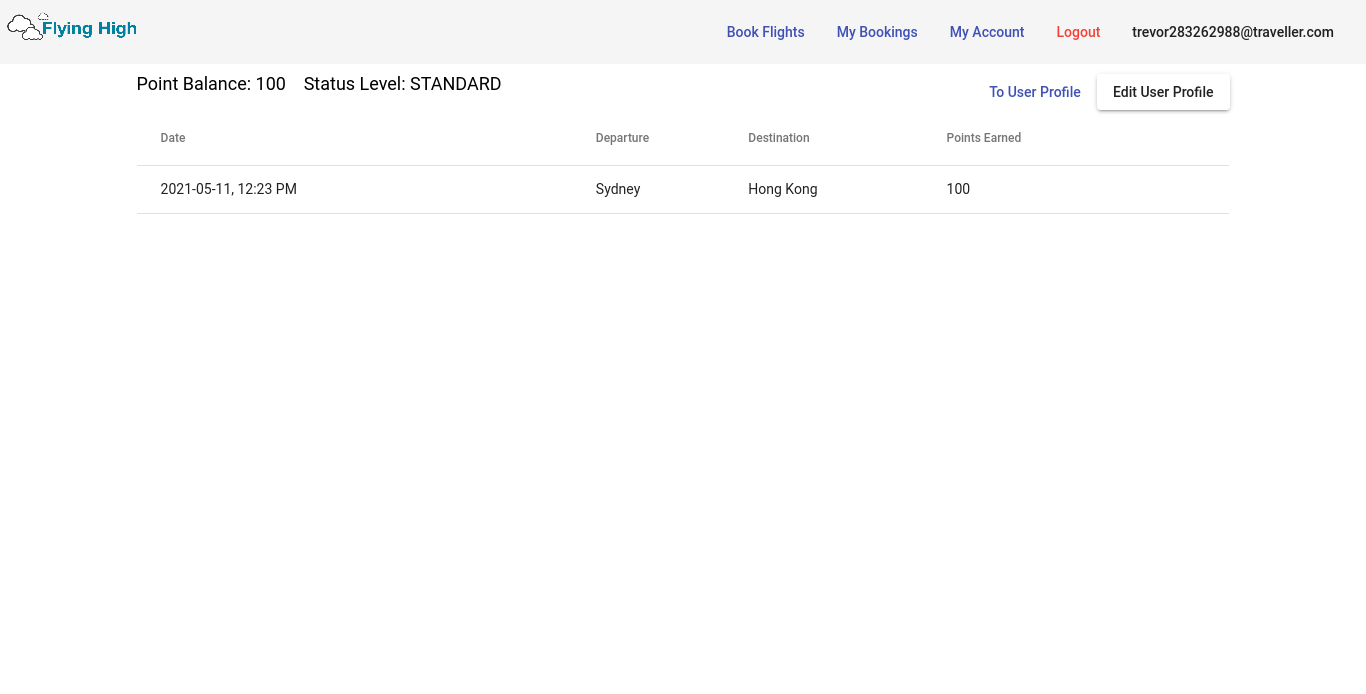
Task: Click the Points Earned column header
Action: [x=984, y=138]
